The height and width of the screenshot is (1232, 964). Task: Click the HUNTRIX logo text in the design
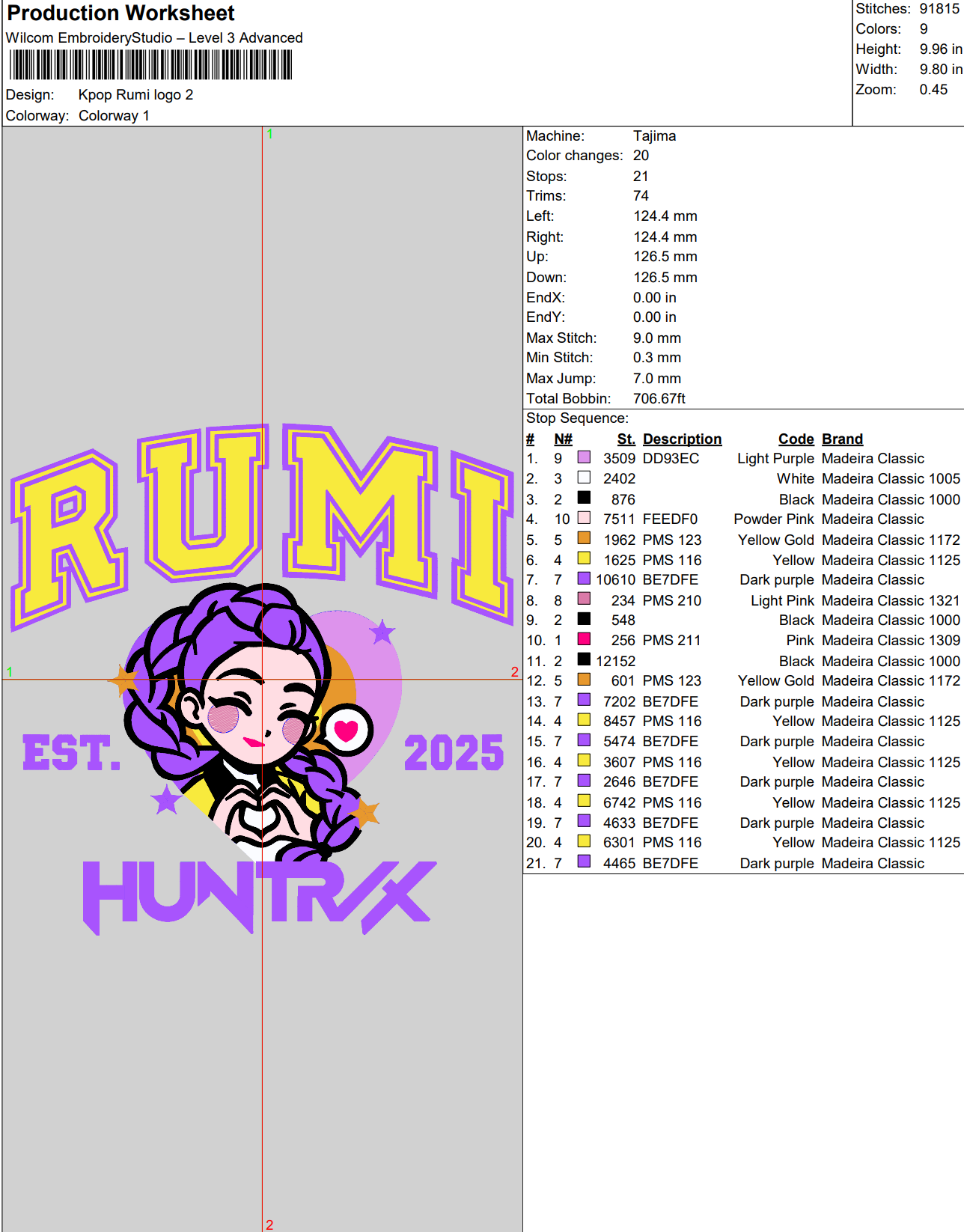coord(258,896)
